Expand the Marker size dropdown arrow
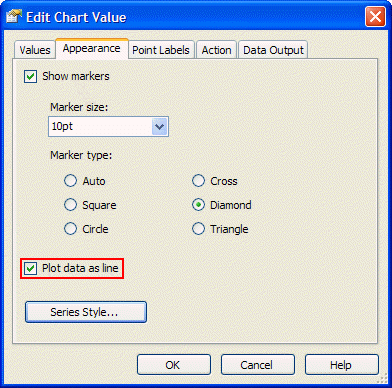 (159, 127)
